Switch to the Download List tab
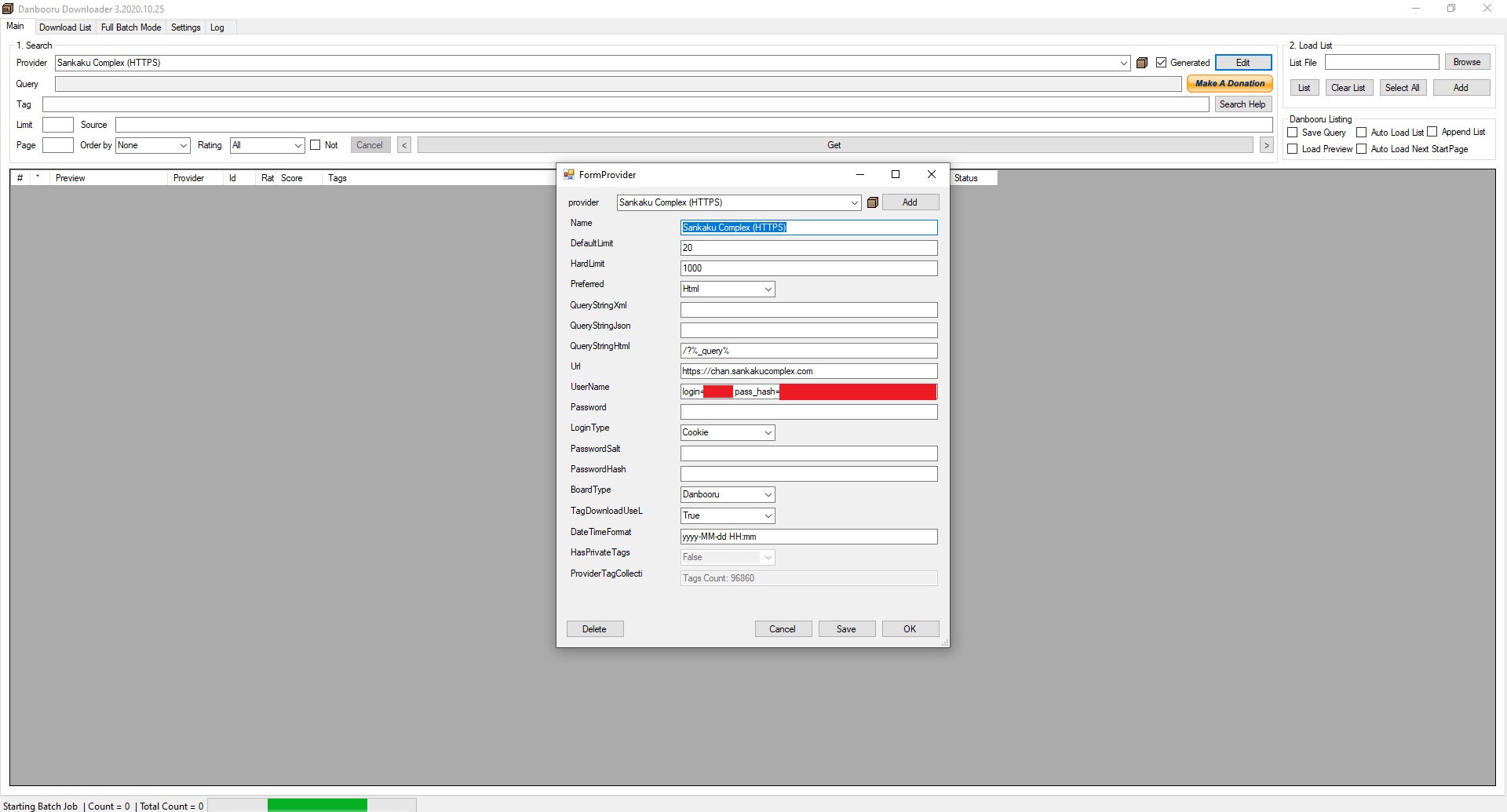This screenshot has width=1507, height=812. (x=65, y=27)
